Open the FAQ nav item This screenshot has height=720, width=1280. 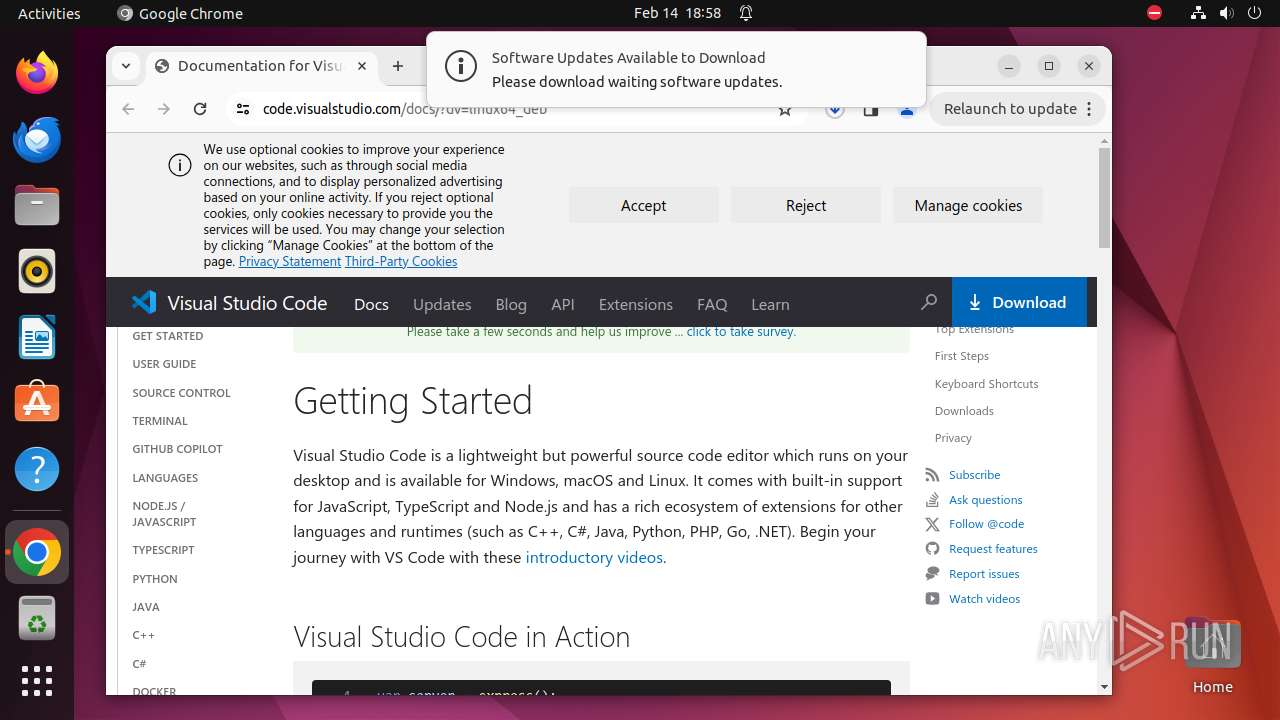tap(712, 304)
